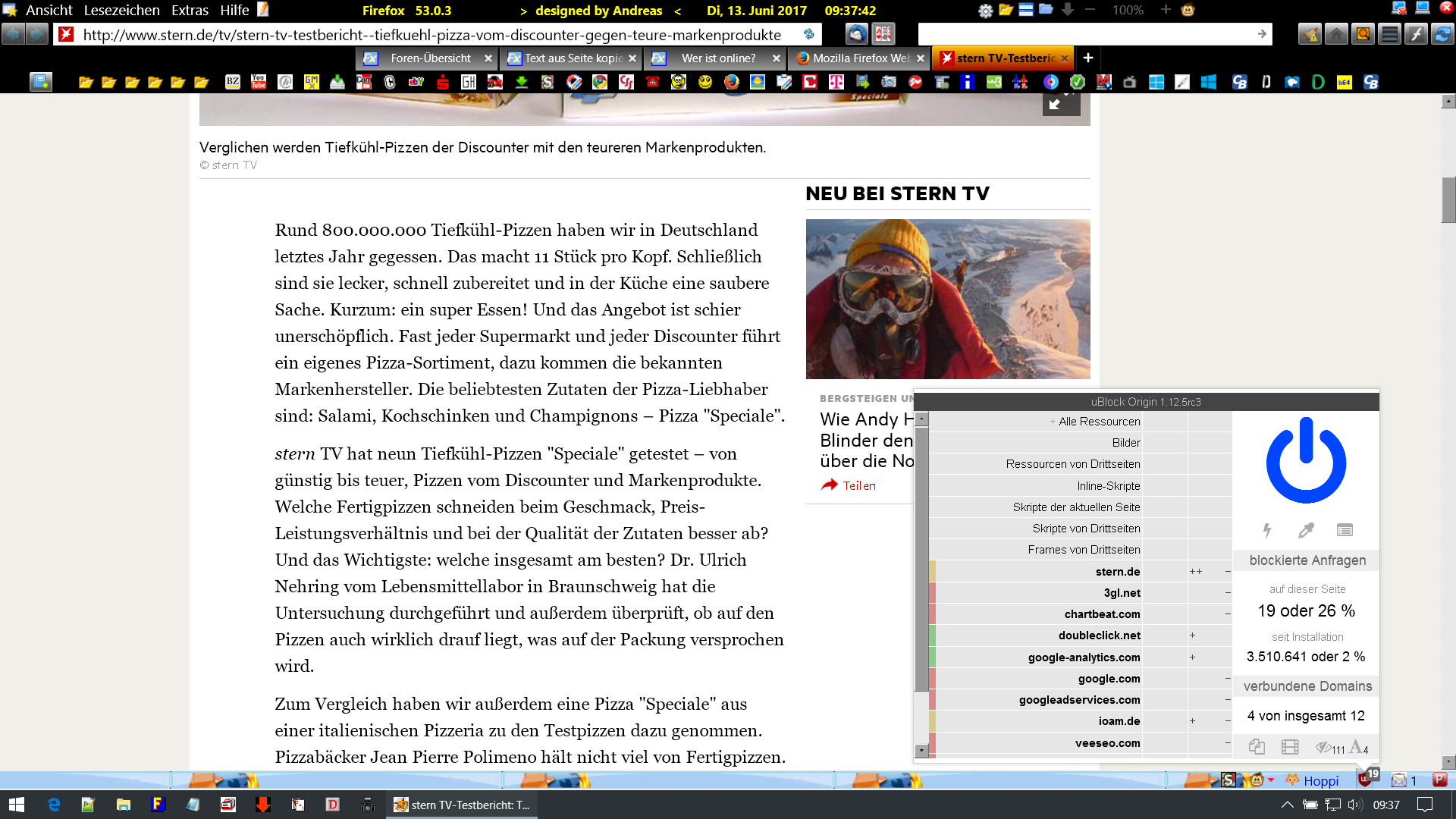Screen dimensions: 1456x819
Task: Click the red color cell for doubleclick.net
Action: (932, 635)
